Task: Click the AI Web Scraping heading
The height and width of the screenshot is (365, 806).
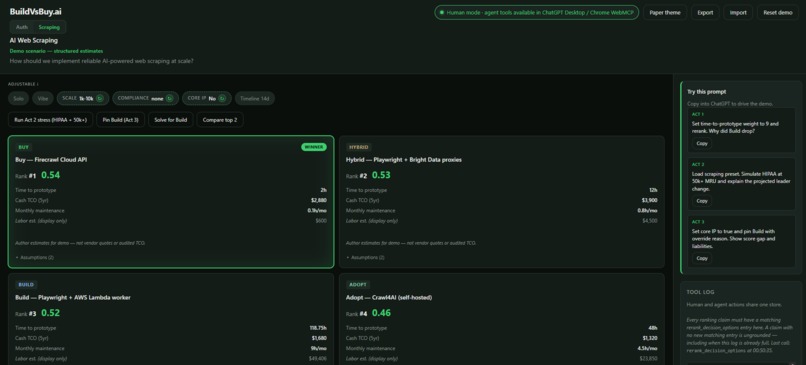Action: pyautogui.click(x=33, y=40)
